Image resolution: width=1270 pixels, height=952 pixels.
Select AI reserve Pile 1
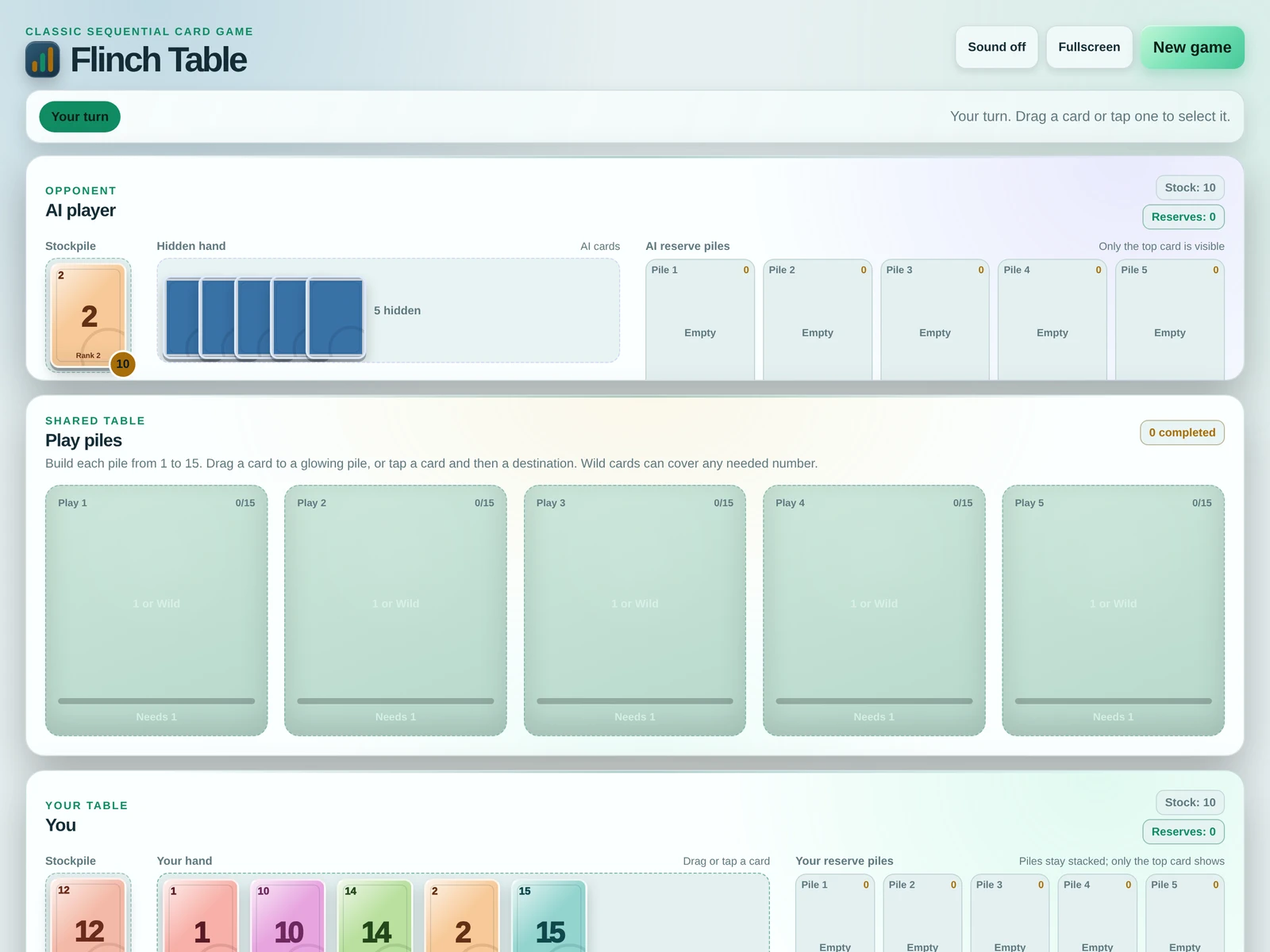(700, 320)
